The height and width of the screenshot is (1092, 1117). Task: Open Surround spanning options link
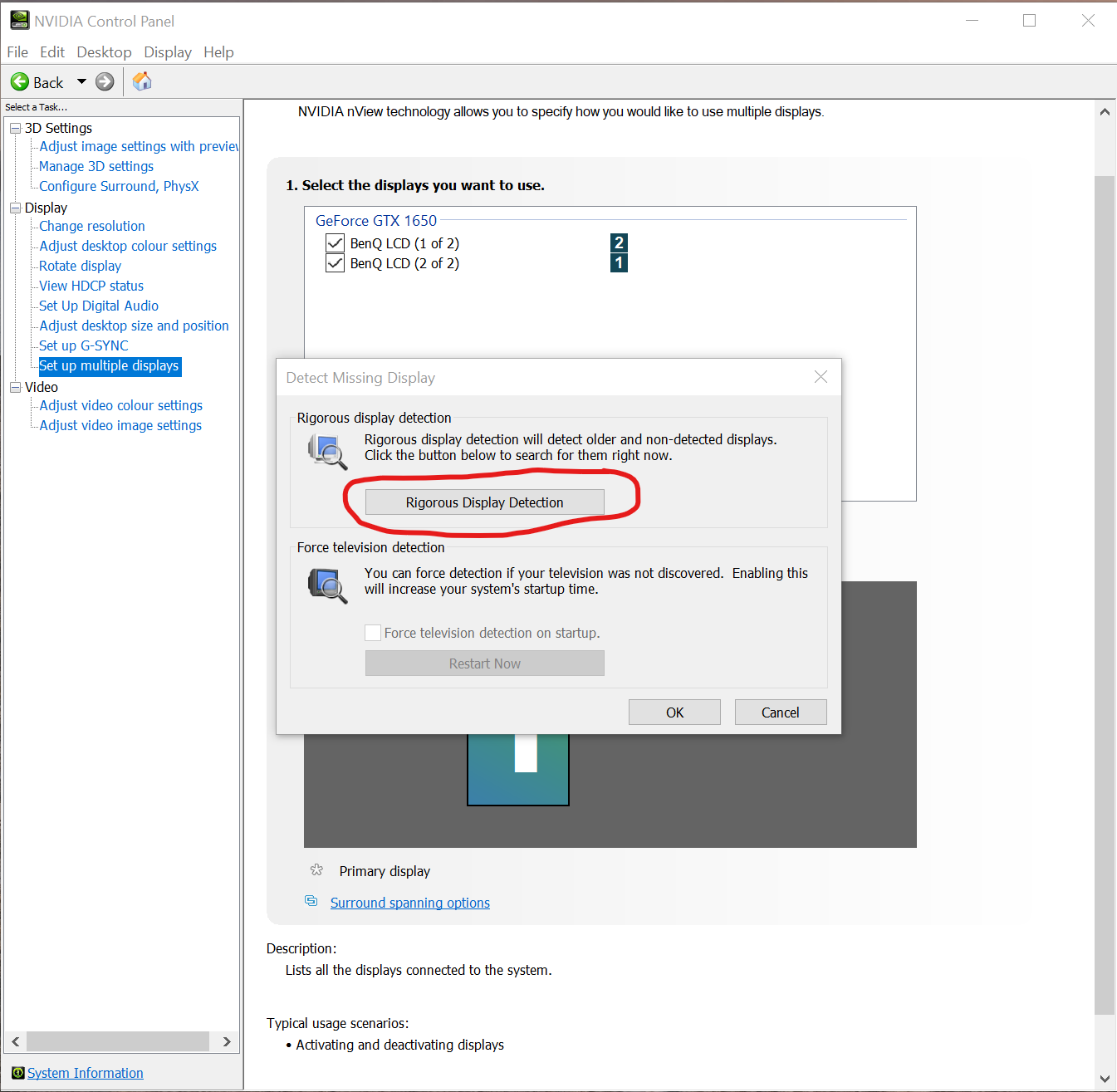pos(410,903)
